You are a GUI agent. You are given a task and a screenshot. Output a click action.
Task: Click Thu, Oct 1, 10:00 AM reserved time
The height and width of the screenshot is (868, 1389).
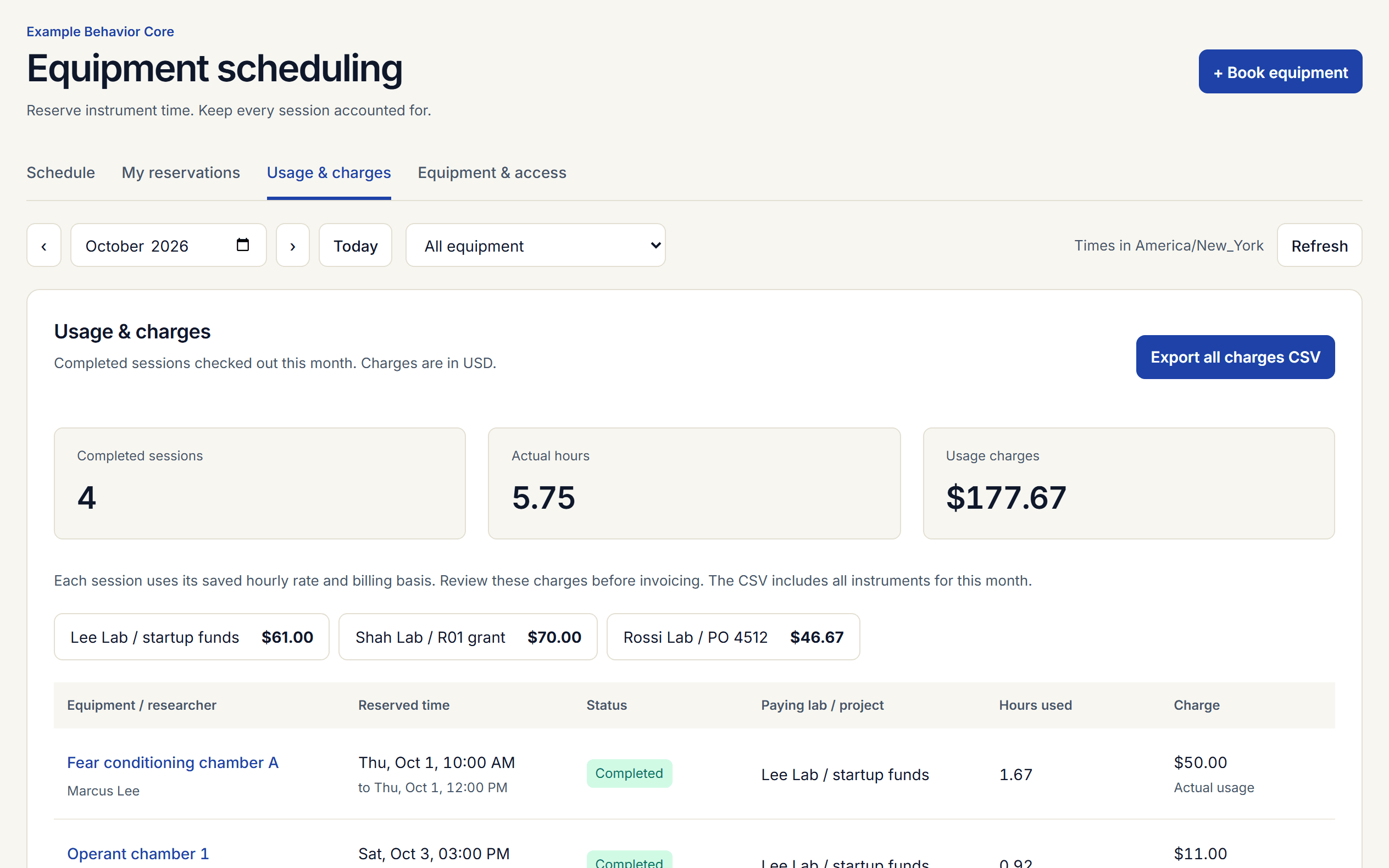tap(437, 763)
